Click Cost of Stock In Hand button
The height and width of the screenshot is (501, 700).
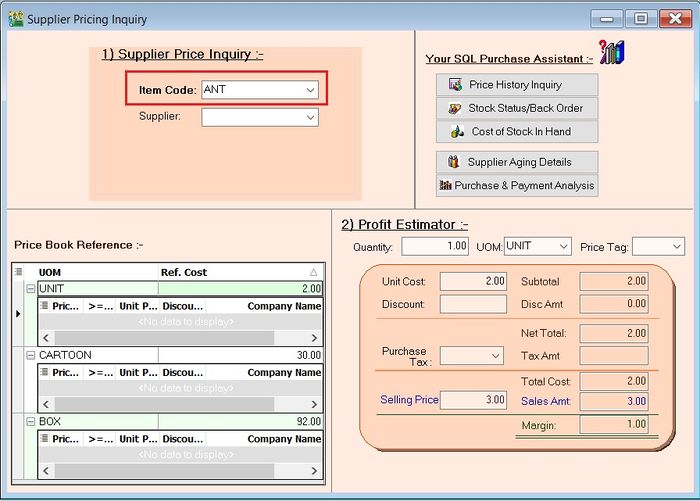click(x=517, y=131)
